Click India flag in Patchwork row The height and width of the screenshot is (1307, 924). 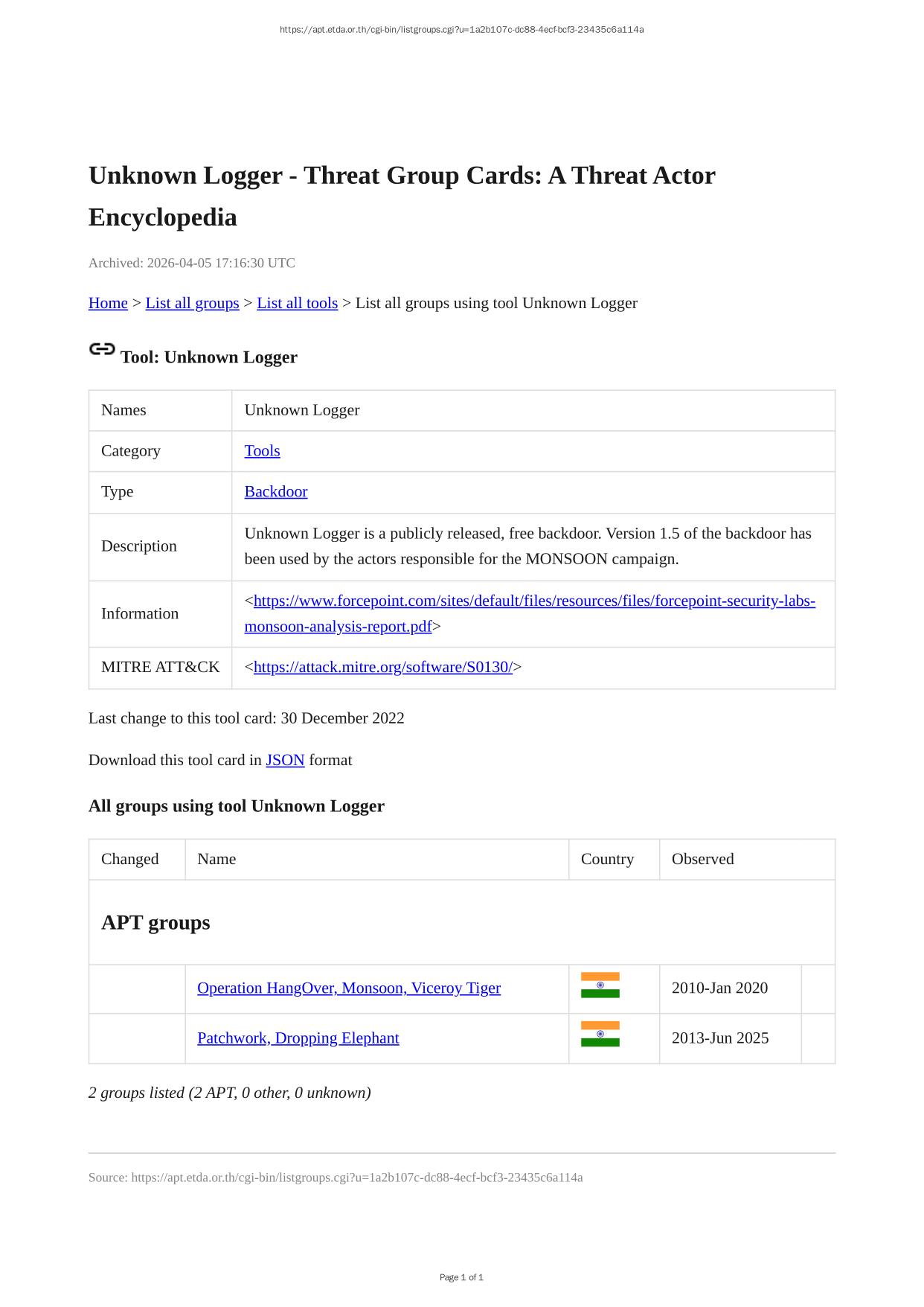600,1035
